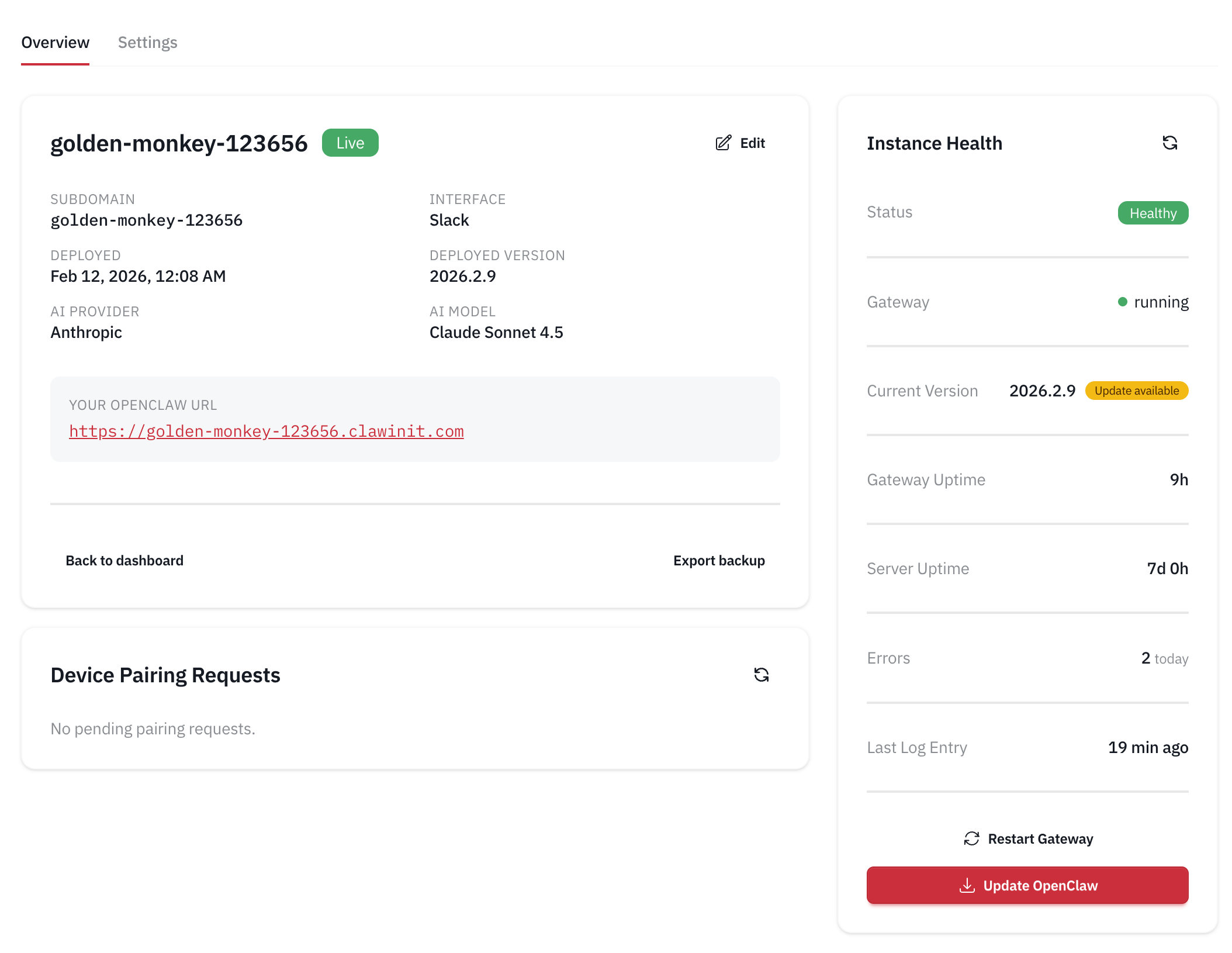This screenshot has width=1232, height=953.
Task: Open the golden-monkey-123656 clawinit URL
Action: click(x=267, y=431)
